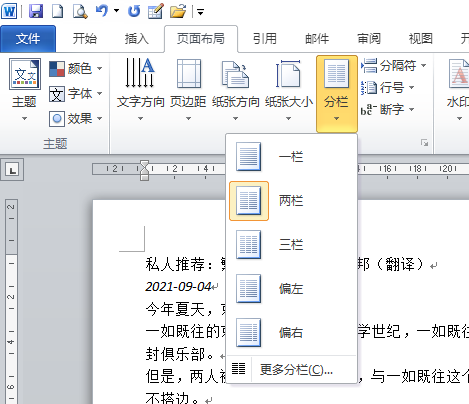This screenshot has height=404, width=469.
Task: Create a new blank document icon
Action: tap(58, 11)
